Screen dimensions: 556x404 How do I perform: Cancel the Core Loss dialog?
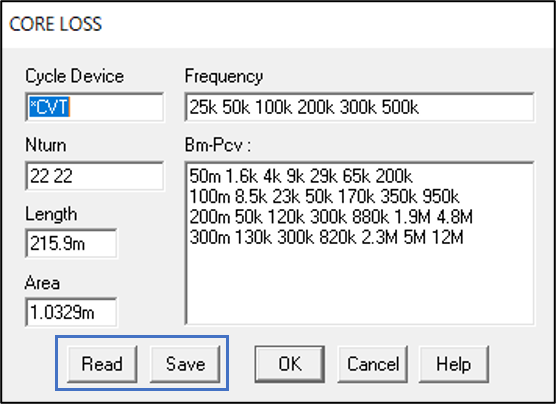[x=373, y=364]
